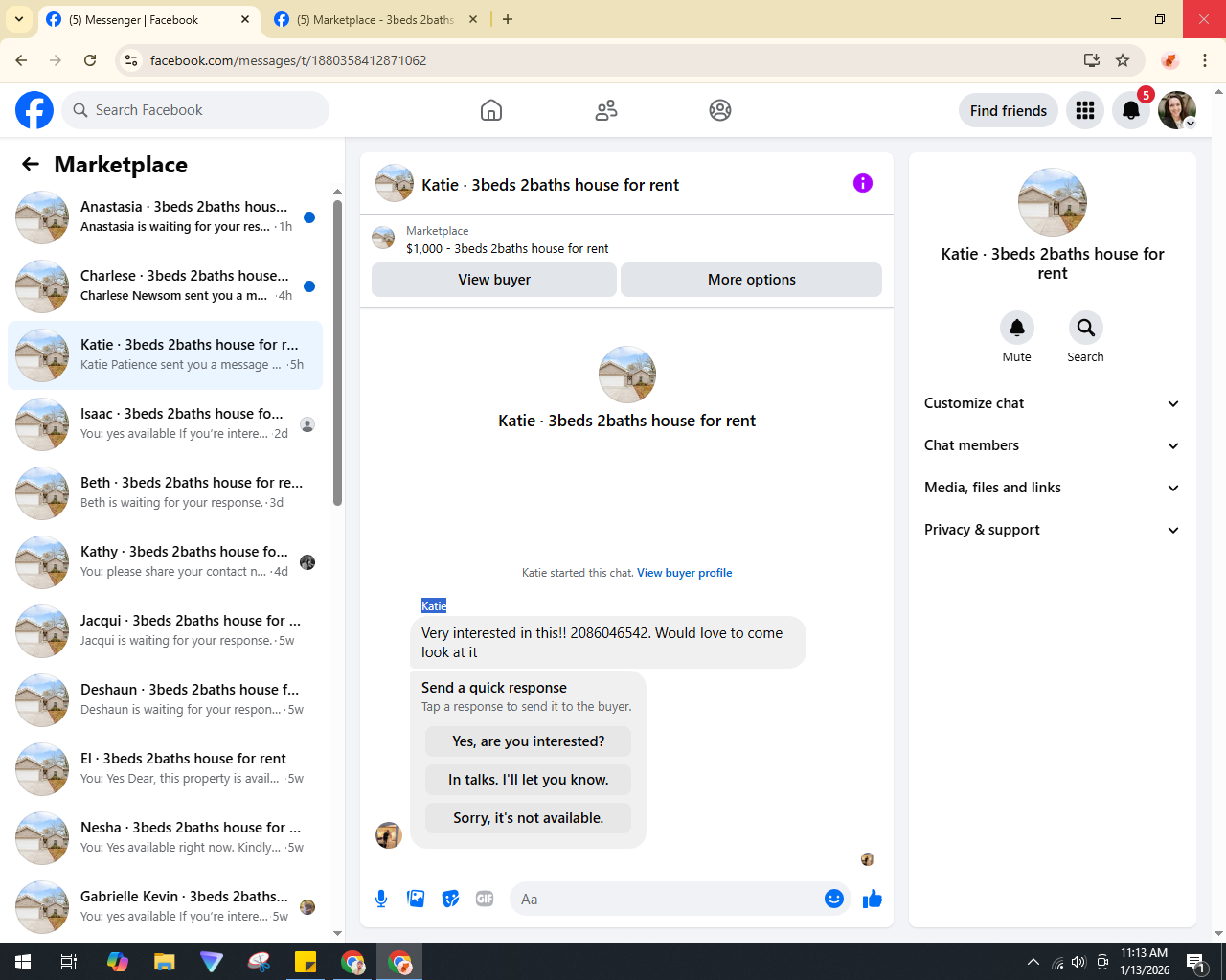Image resolution: width=1226 pixels, height=980 pixels.
Task: Open the Windows Start menu
Action: 23,962
